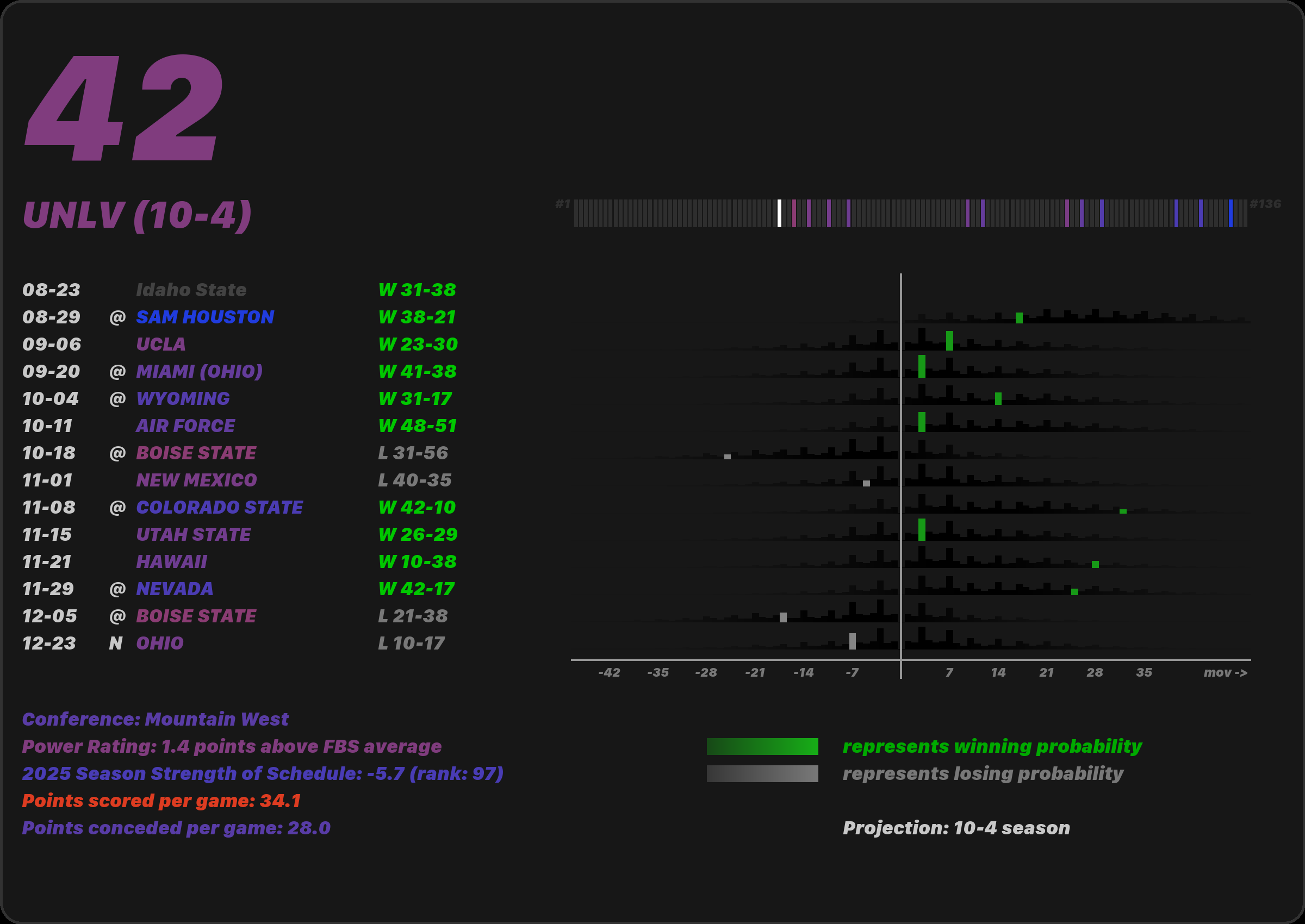Click the L 31-56 Boise State result
The width and height of the screenshot is (1305, 924).
(x=413, y=453)
